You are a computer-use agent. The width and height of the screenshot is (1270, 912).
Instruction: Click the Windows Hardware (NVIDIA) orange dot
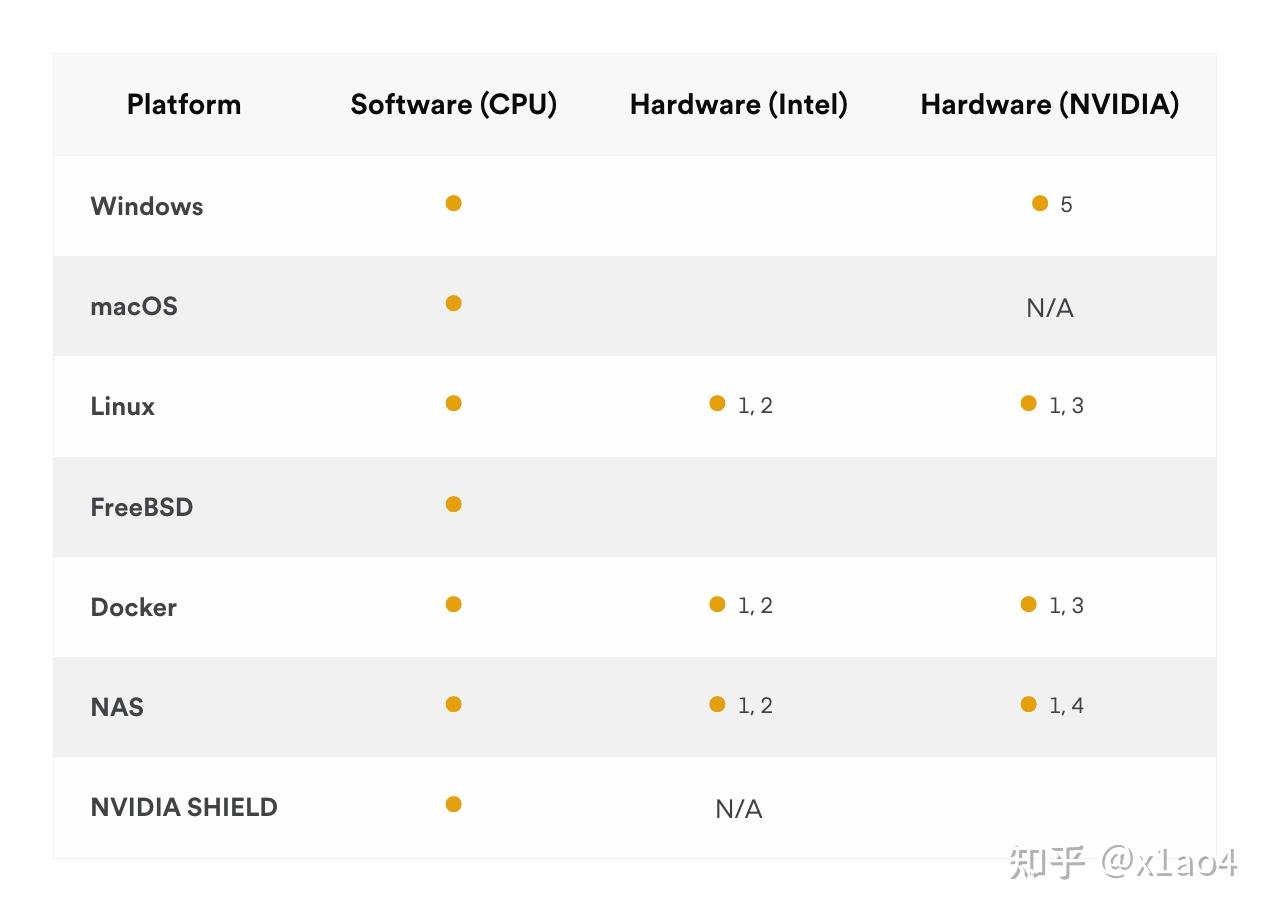(1040, 203)
